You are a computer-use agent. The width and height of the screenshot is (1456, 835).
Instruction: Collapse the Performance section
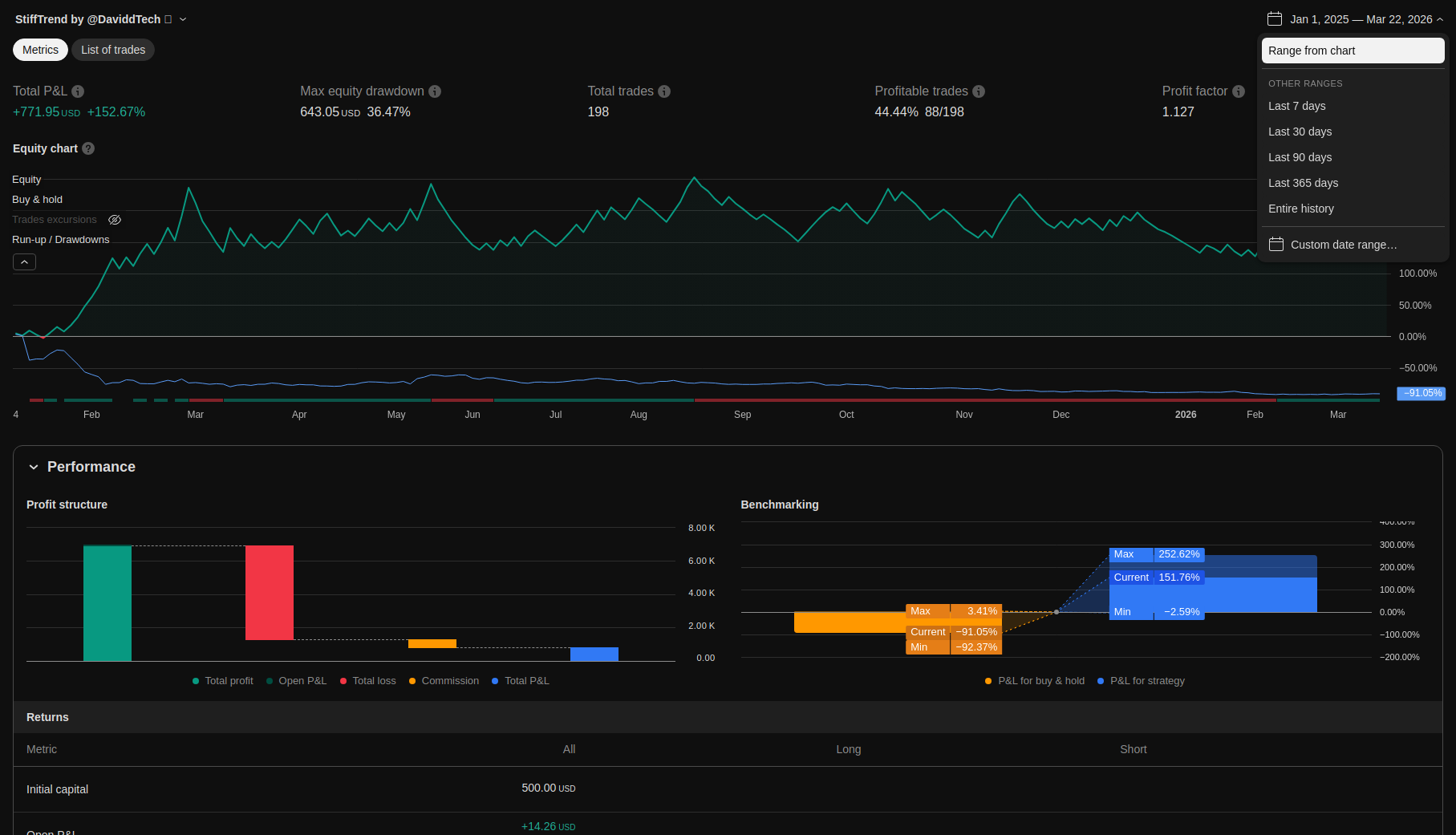pyautogui.click(x=34, y=467)
